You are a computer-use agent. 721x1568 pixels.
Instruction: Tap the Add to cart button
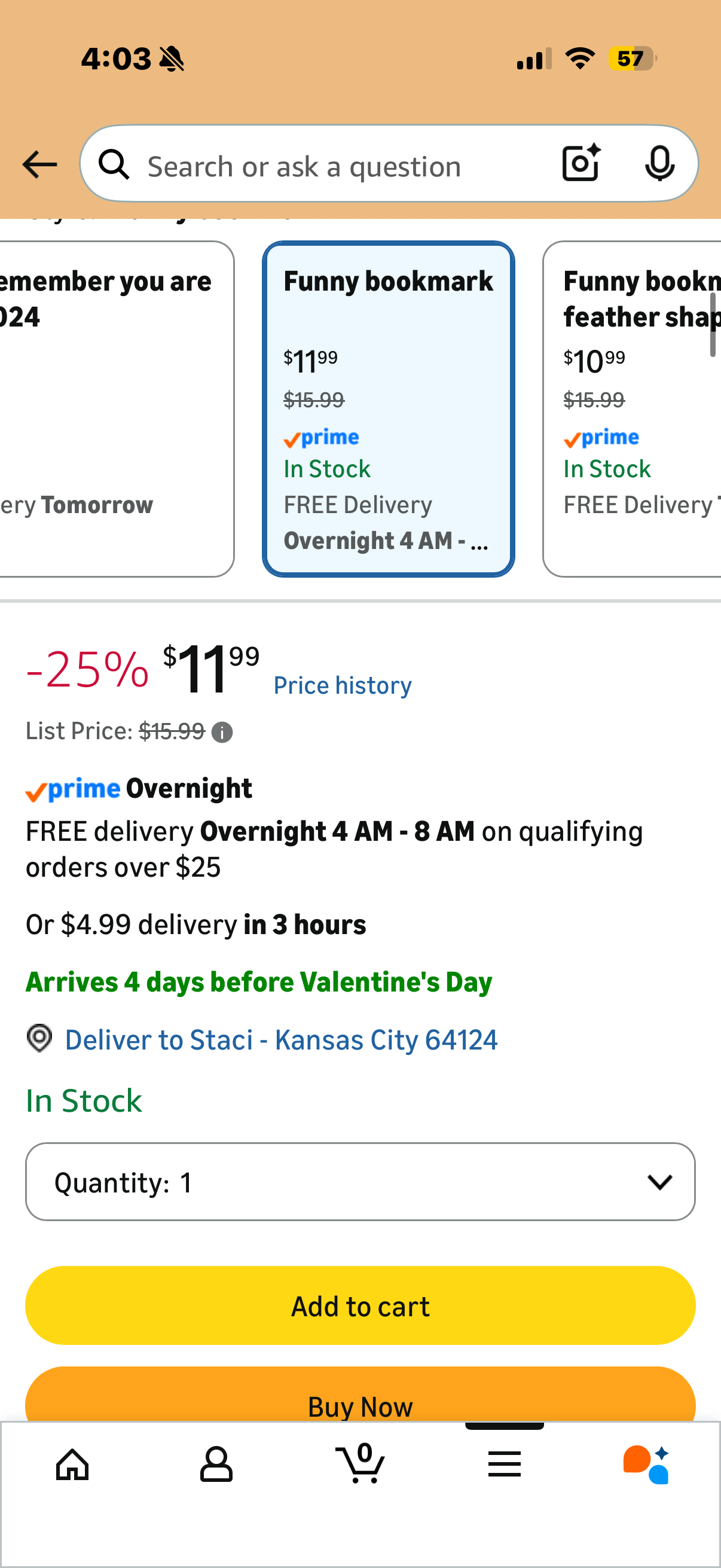(x=360, y=1305)
